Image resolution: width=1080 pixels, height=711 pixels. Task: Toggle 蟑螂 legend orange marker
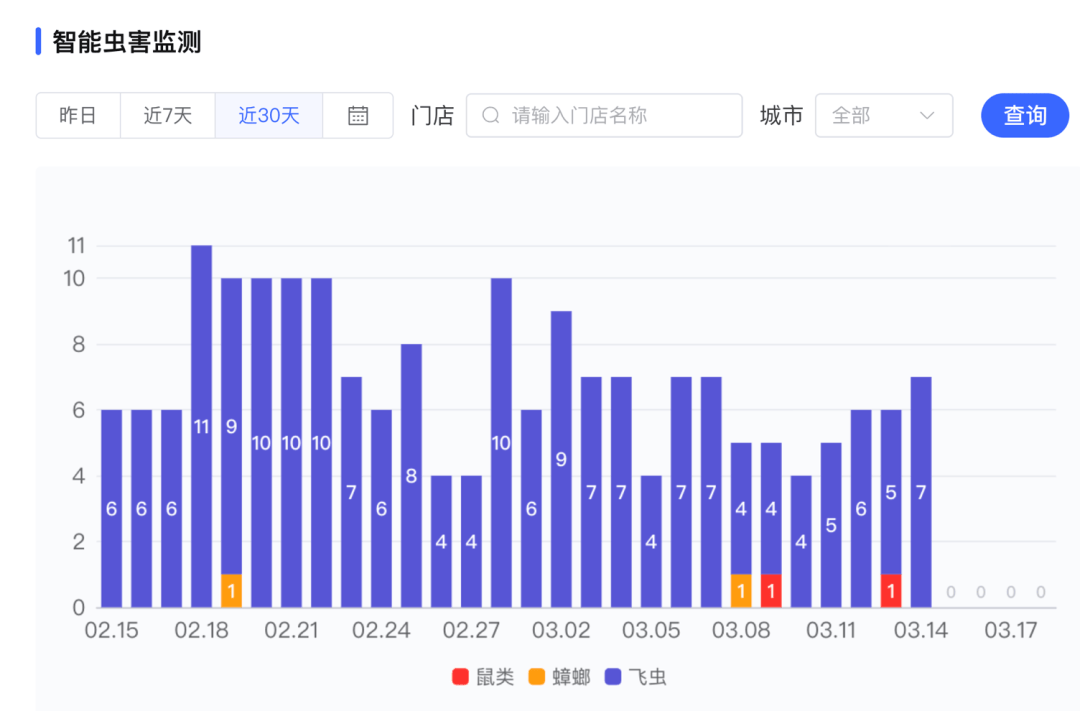point(537,677)
